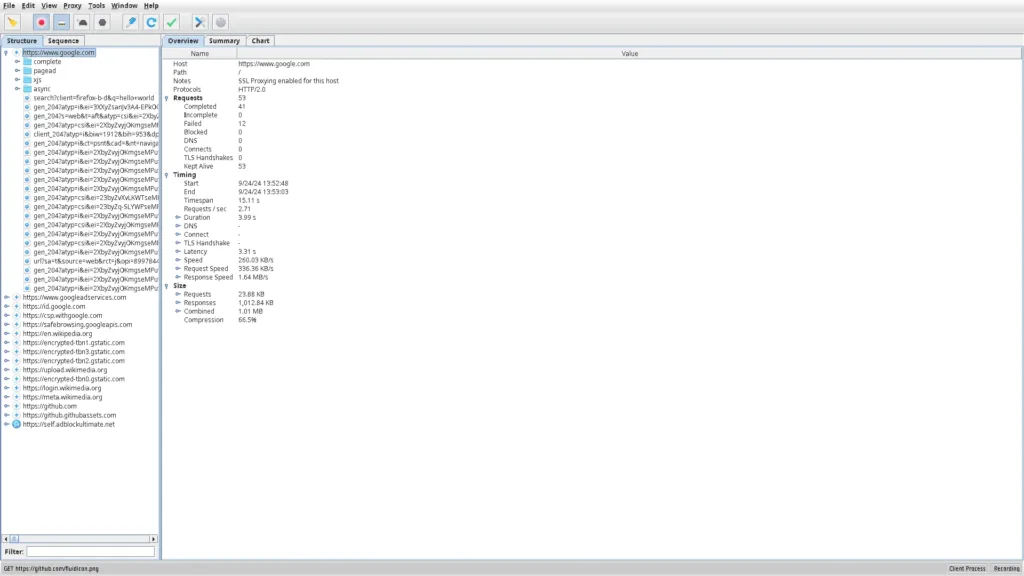1024x576 pixels.
Task: Toggle the red Record button in the toolbar
Action: [41, 22]
